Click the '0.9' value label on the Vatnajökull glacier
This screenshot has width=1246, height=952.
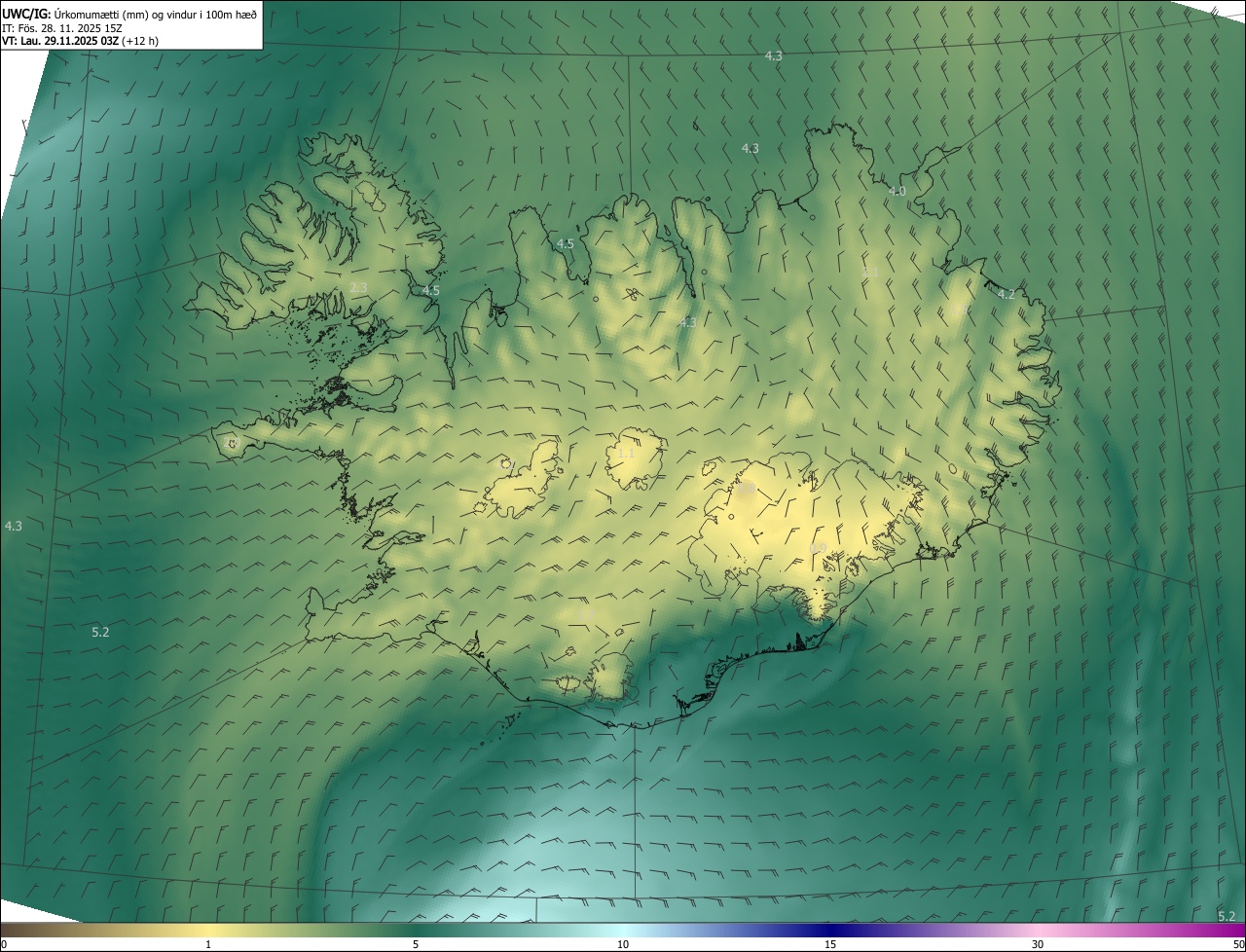[818, 548]
